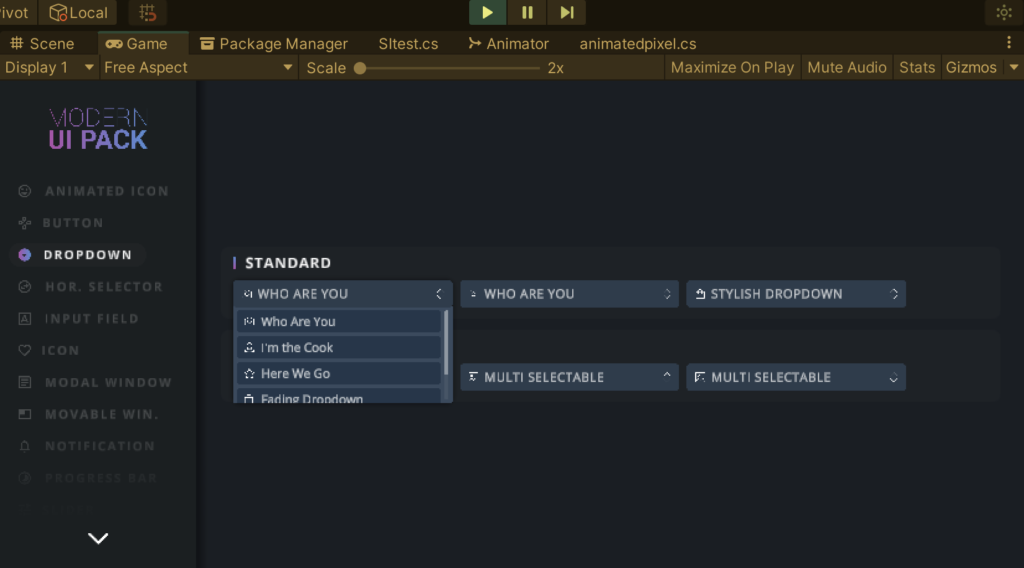Toggle the Stats overlay
This screenshot has height=568, width=1024.
(x=917, y=68)
